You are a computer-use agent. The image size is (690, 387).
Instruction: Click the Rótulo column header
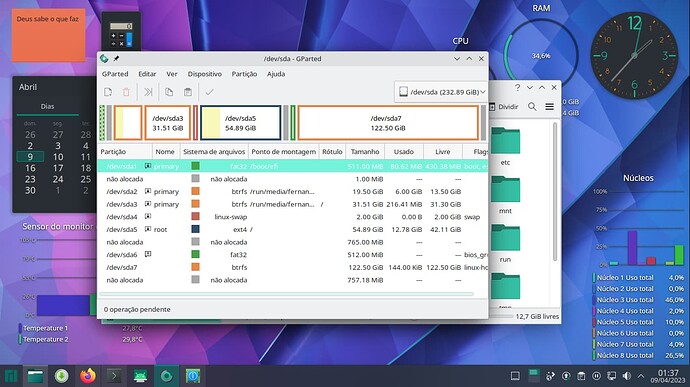coord(332,151)
